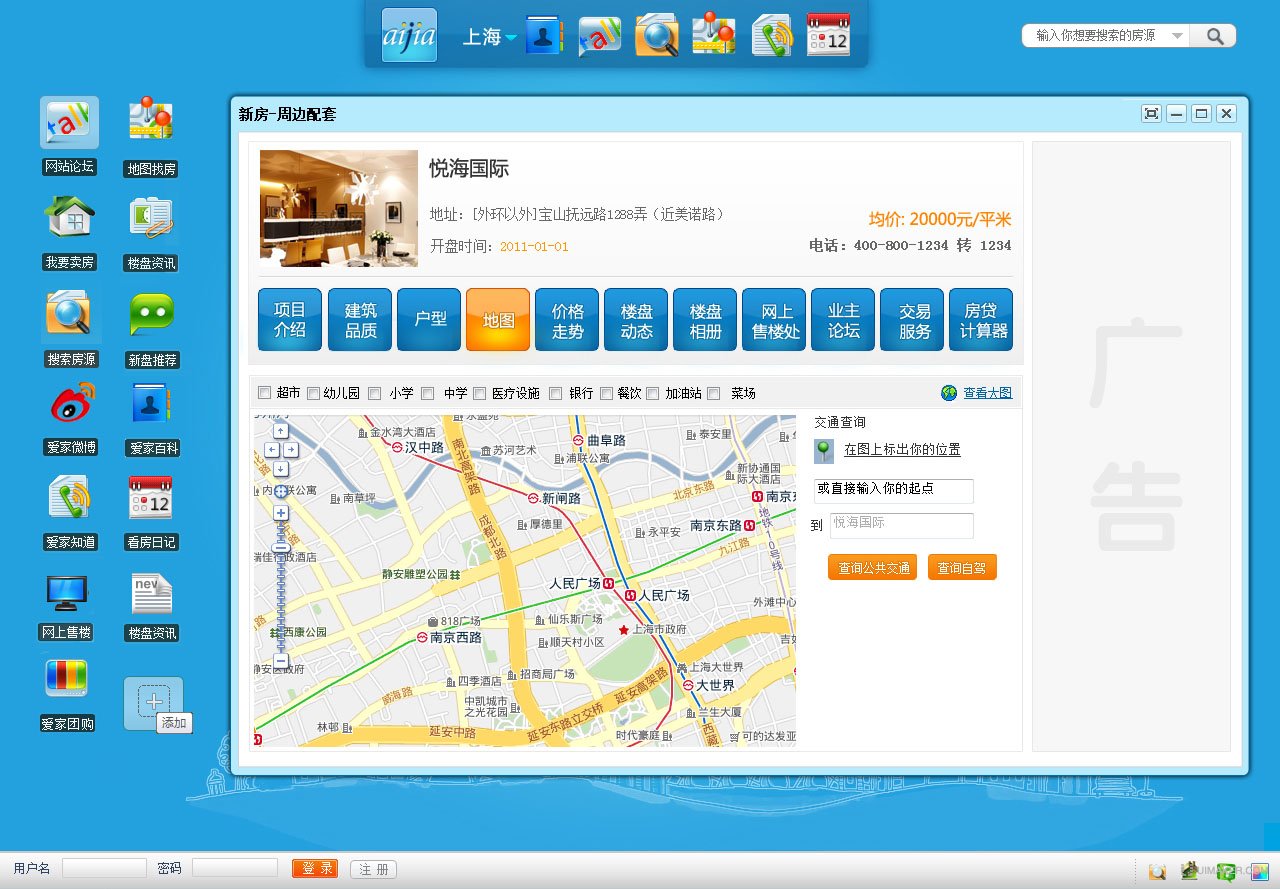Screen dimensions: 1280x889
Task: Tick the 超市 checkbox
Action: pos(265,393)
